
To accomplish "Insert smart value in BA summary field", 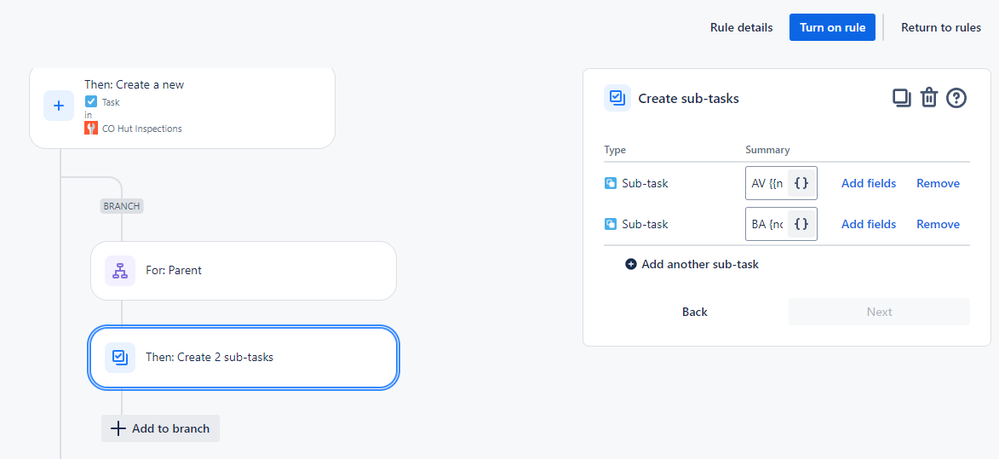I will pyautogui.click(x=801, y=224).
